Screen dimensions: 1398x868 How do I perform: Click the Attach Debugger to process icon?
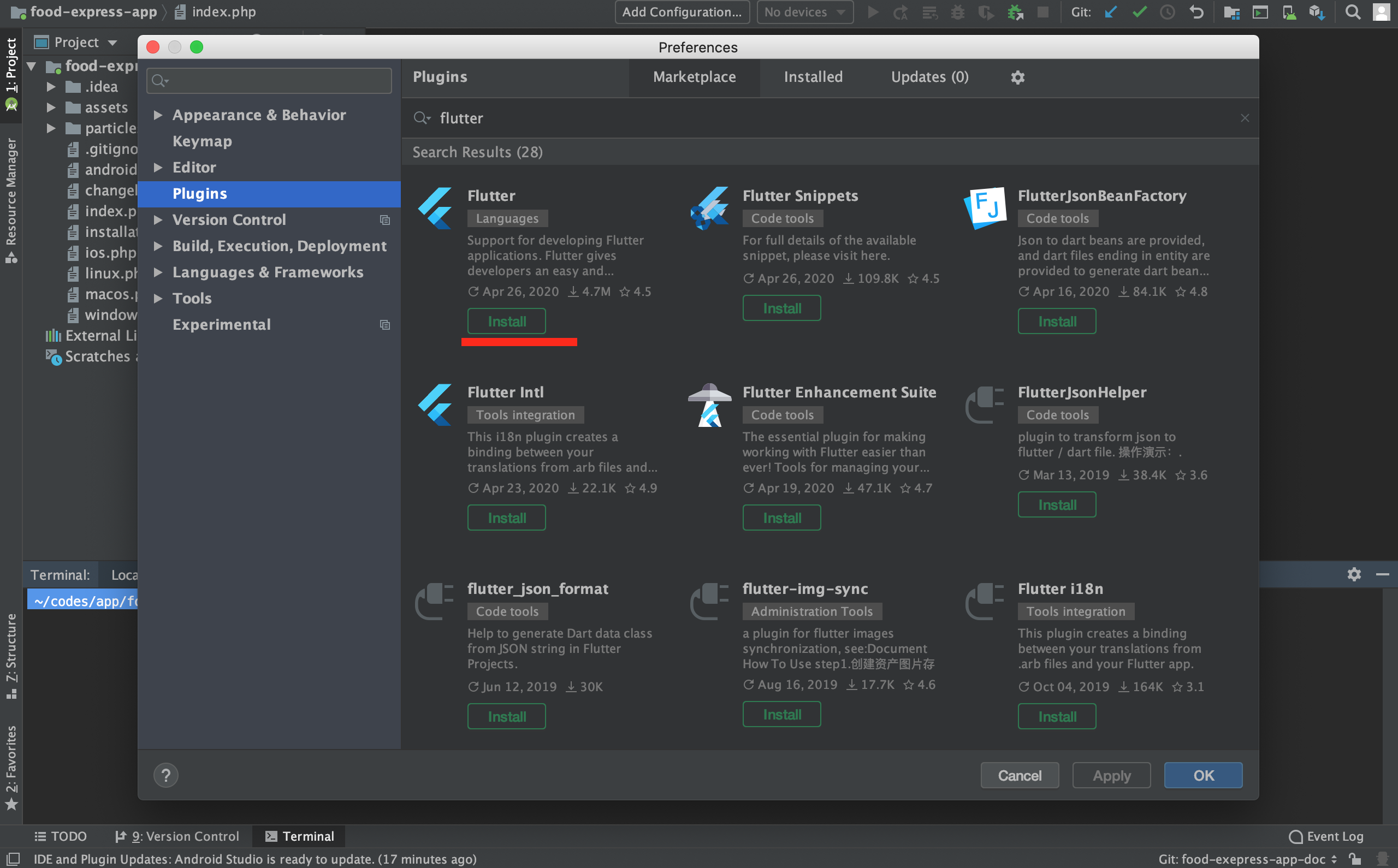pos(1015,12)
